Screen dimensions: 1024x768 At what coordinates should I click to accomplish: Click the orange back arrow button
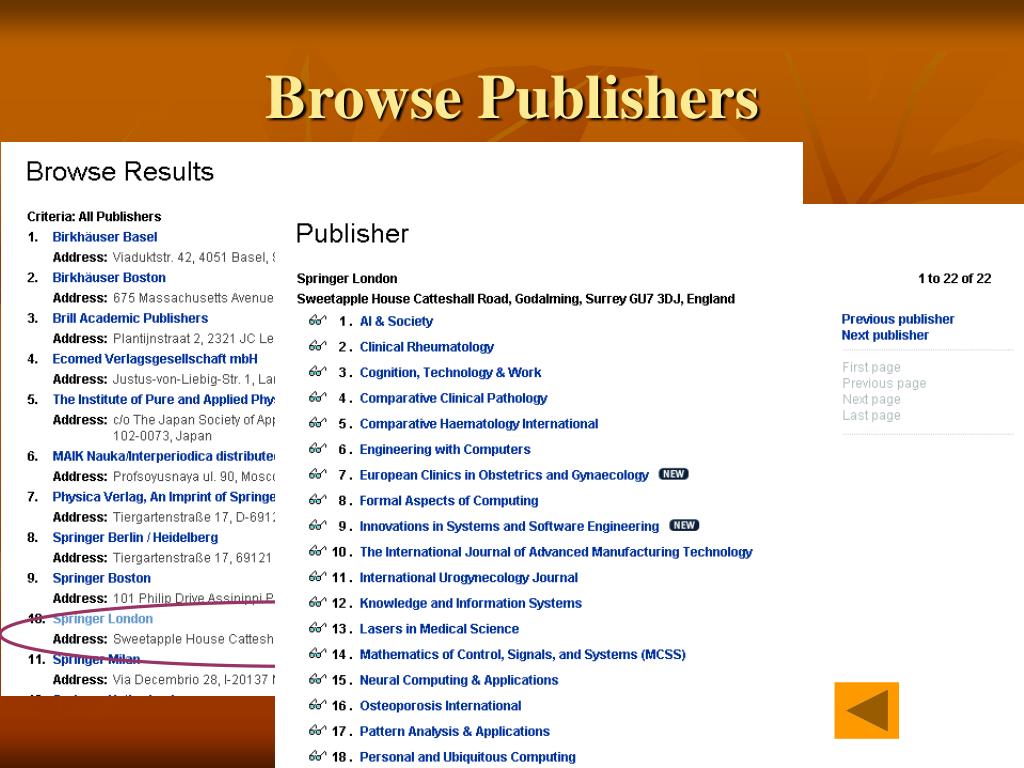tap(867, 711)
